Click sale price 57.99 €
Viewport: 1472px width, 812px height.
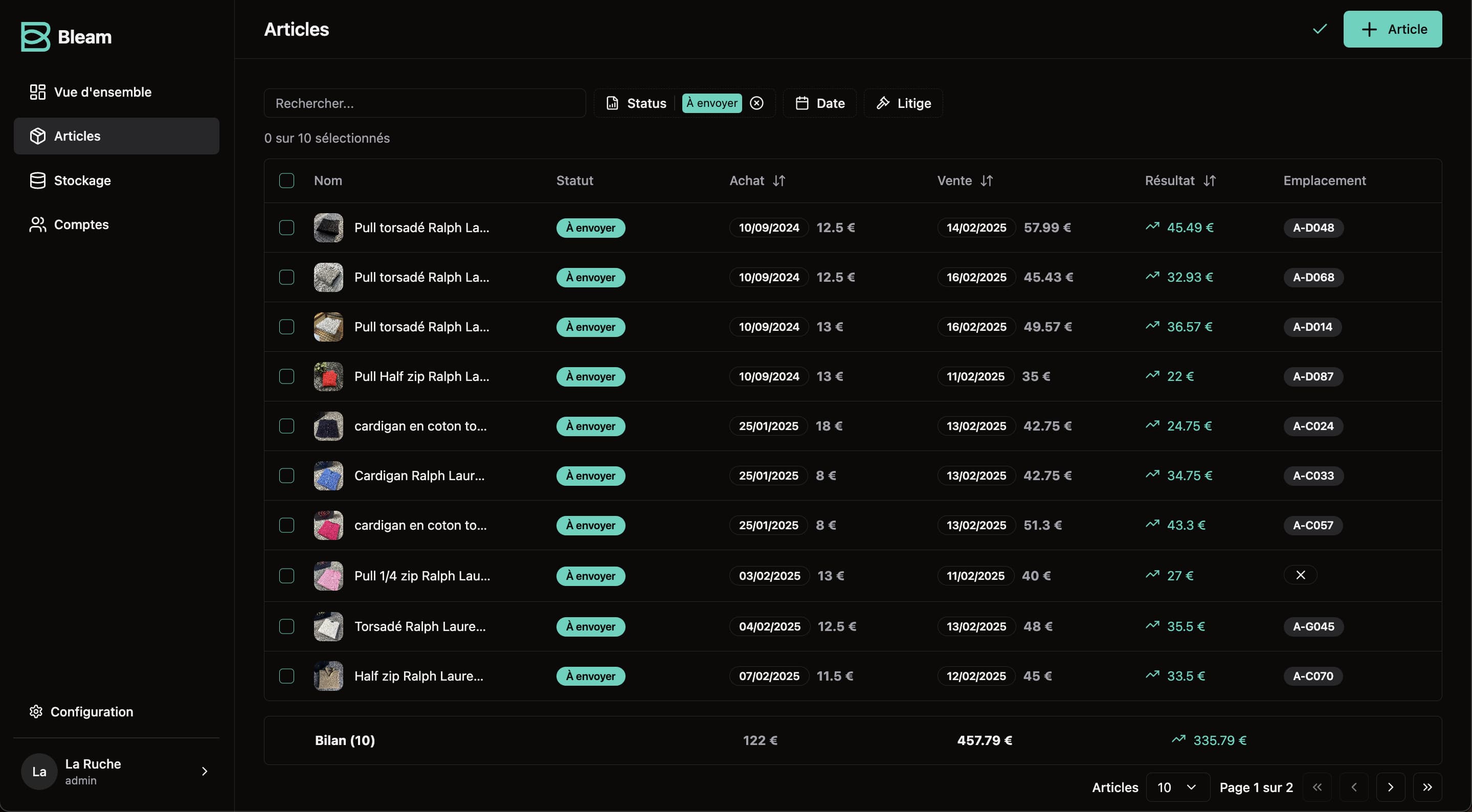pos(1047,228)
